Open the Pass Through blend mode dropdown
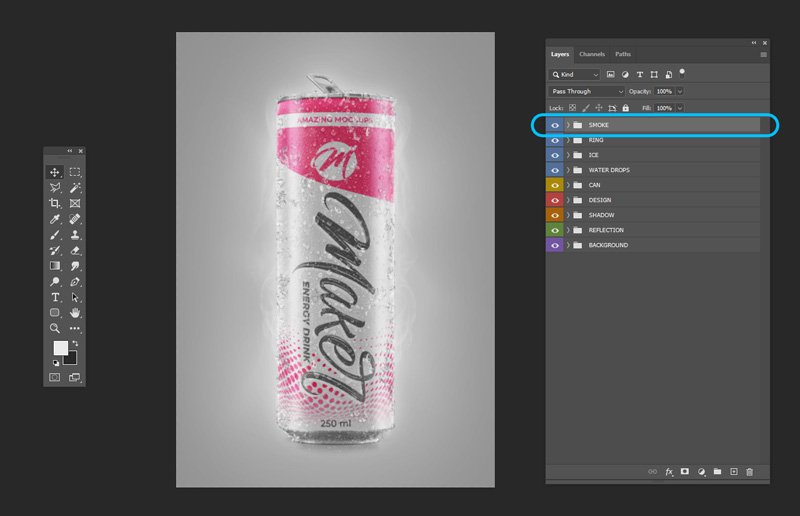Image resolution: width=800 pixels, height=516 pixels. tap(586, 91)
